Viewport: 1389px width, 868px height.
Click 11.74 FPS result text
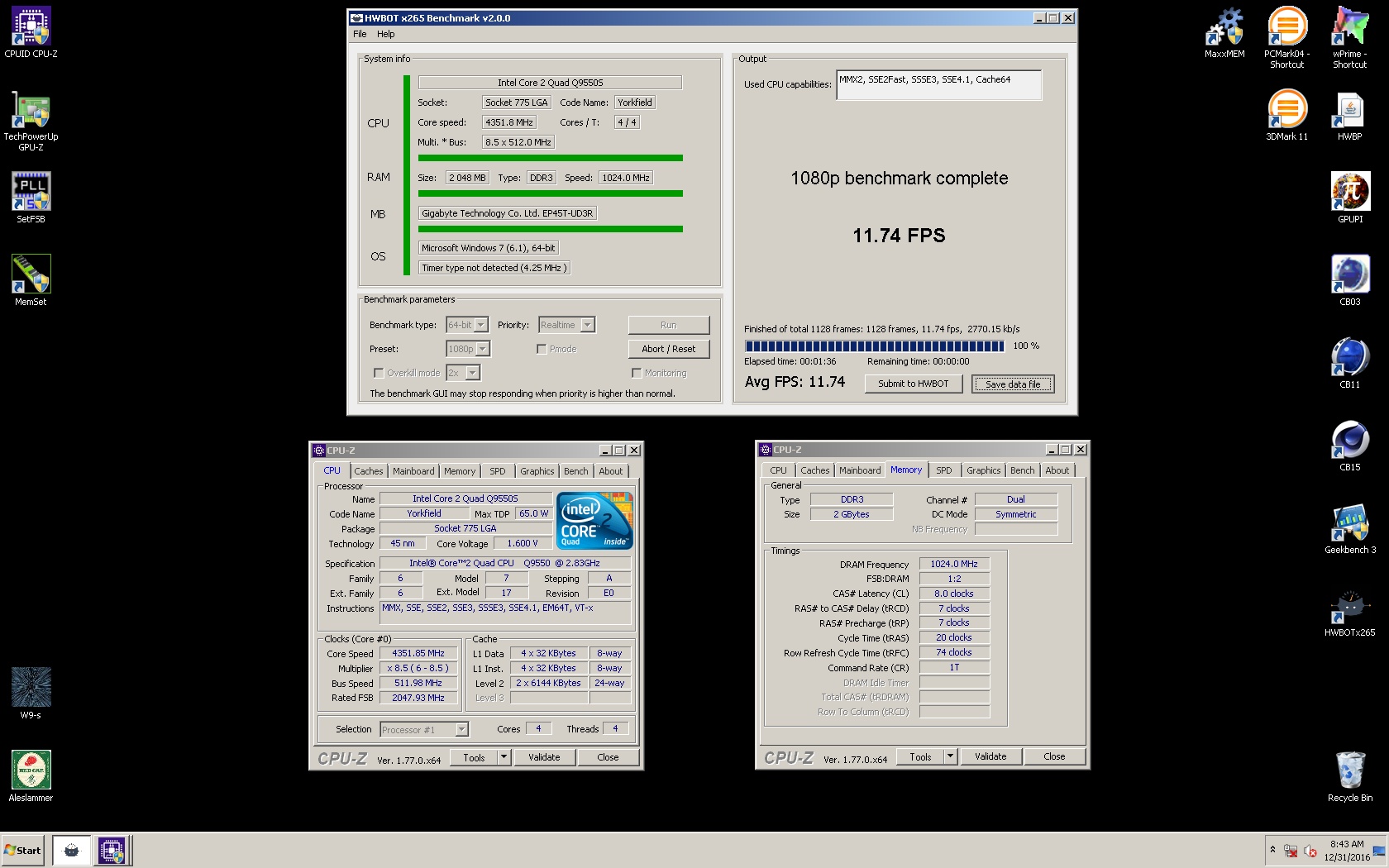pos(899,236)
